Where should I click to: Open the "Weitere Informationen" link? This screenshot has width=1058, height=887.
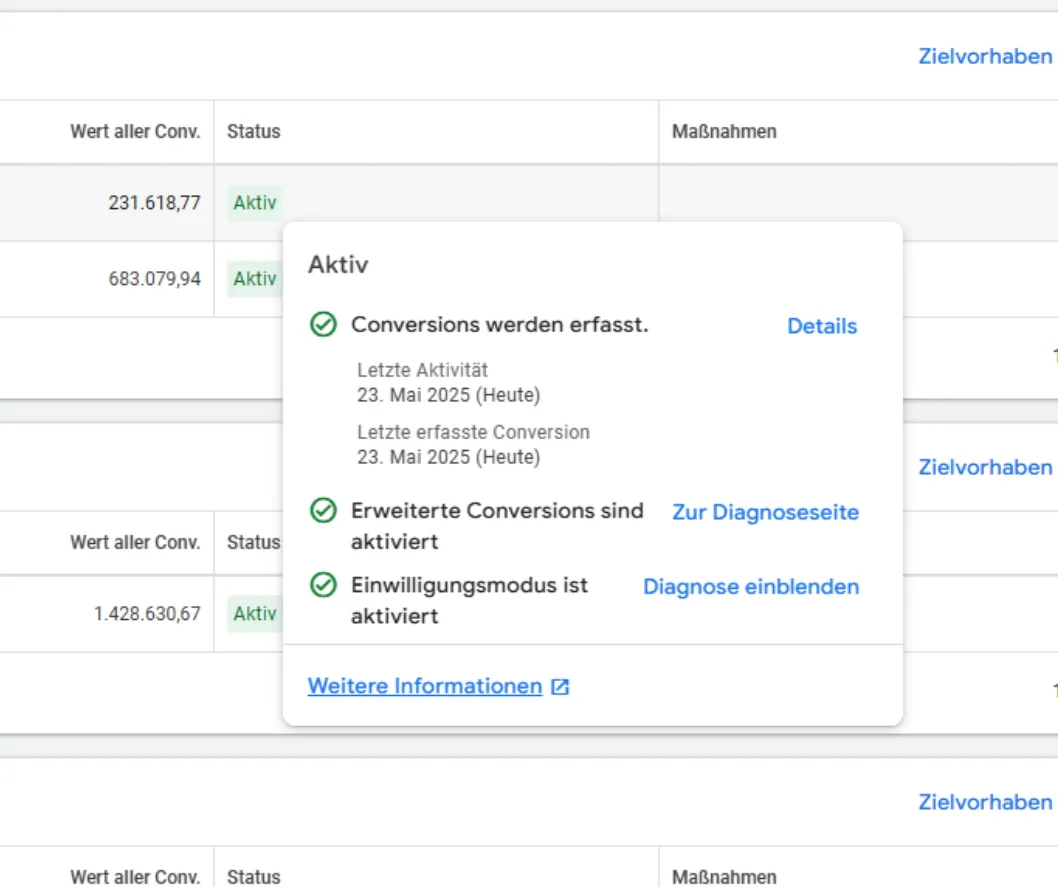[425, 686]
